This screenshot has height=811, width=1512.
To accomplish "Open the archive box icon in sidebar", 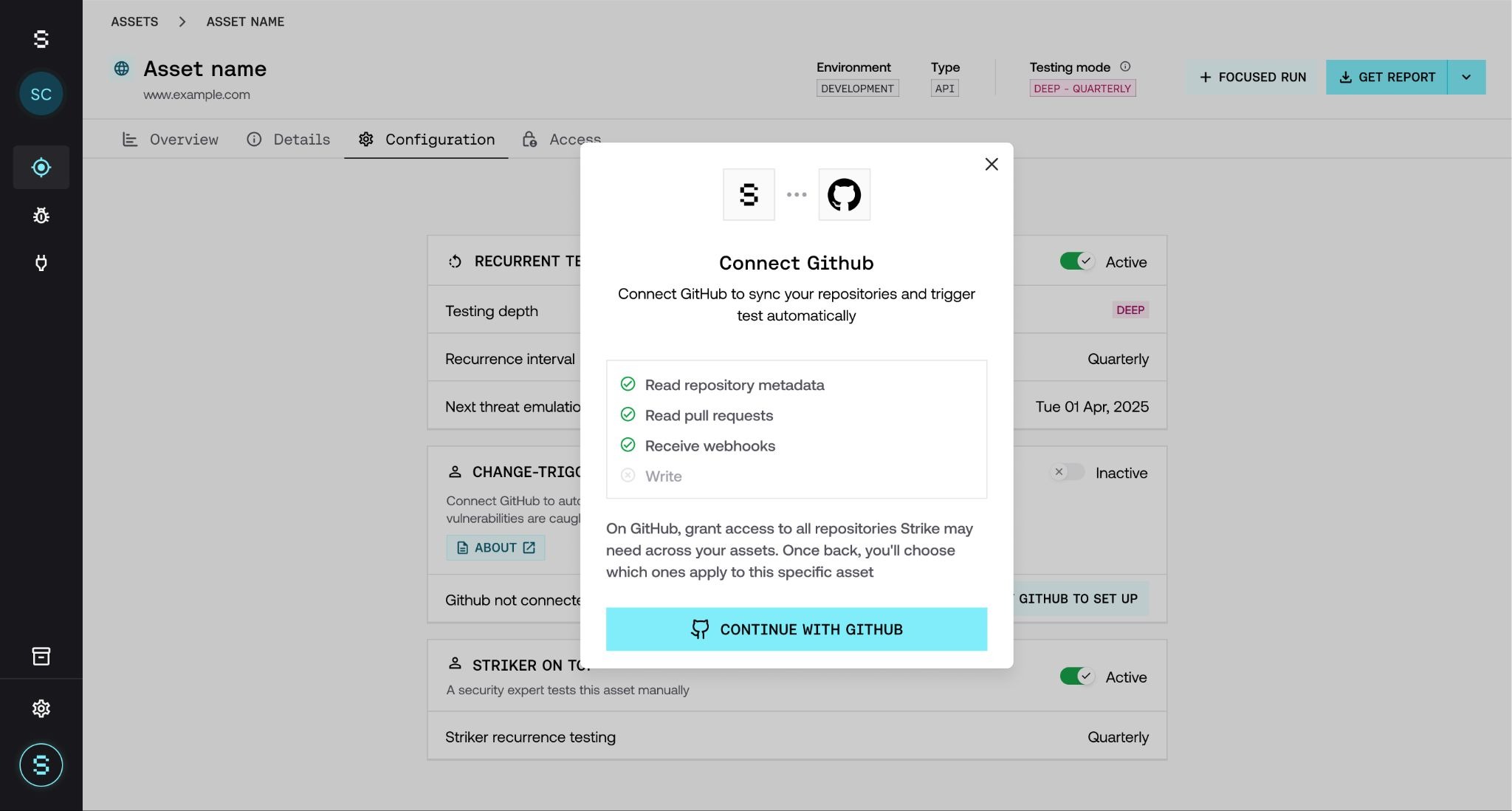I will [41, 656].
